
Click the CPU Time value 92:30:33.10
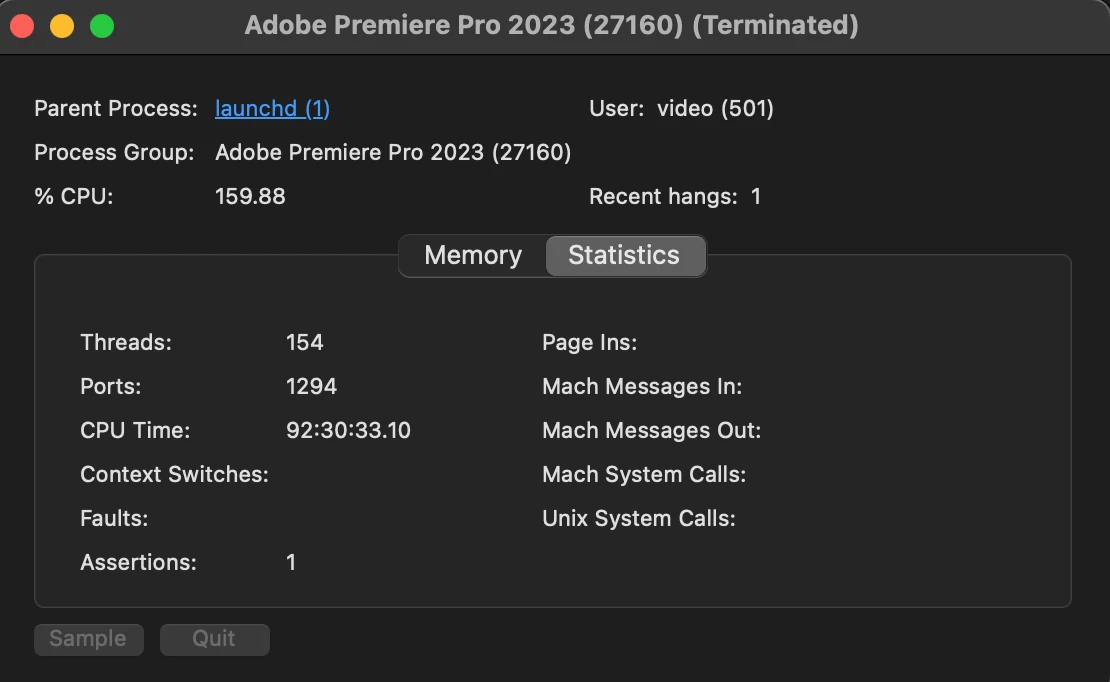point(348,431)
